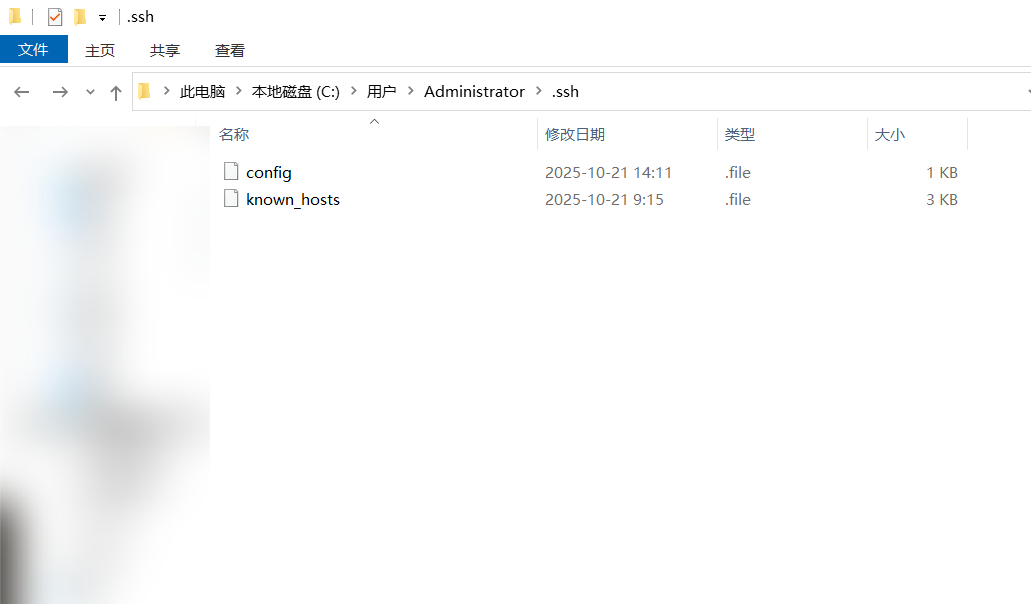Click the known_hosts file icon

click(x=231, y=199)
